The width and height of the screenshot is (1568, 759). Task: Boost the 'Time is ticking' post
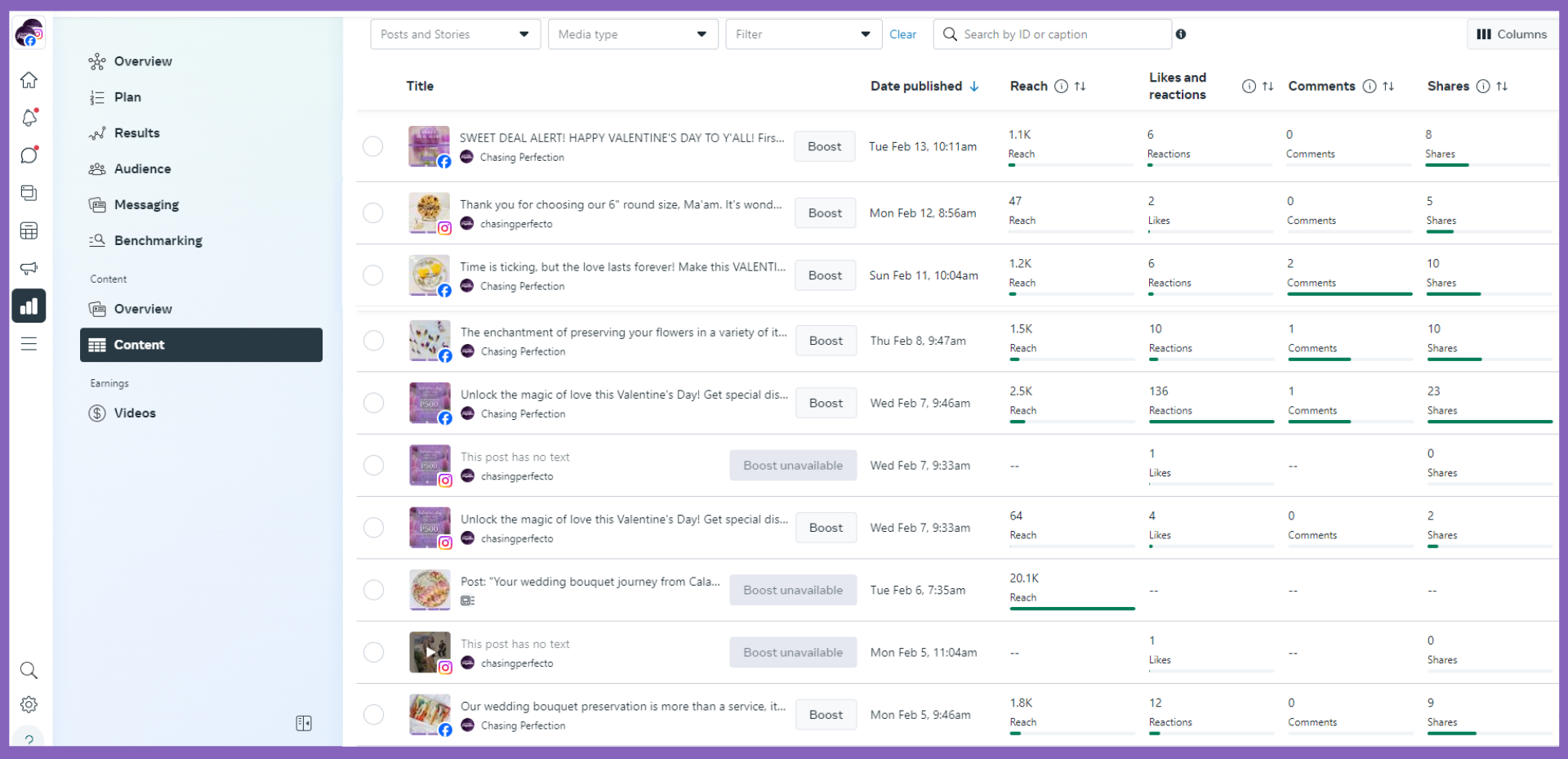(825, 275)
